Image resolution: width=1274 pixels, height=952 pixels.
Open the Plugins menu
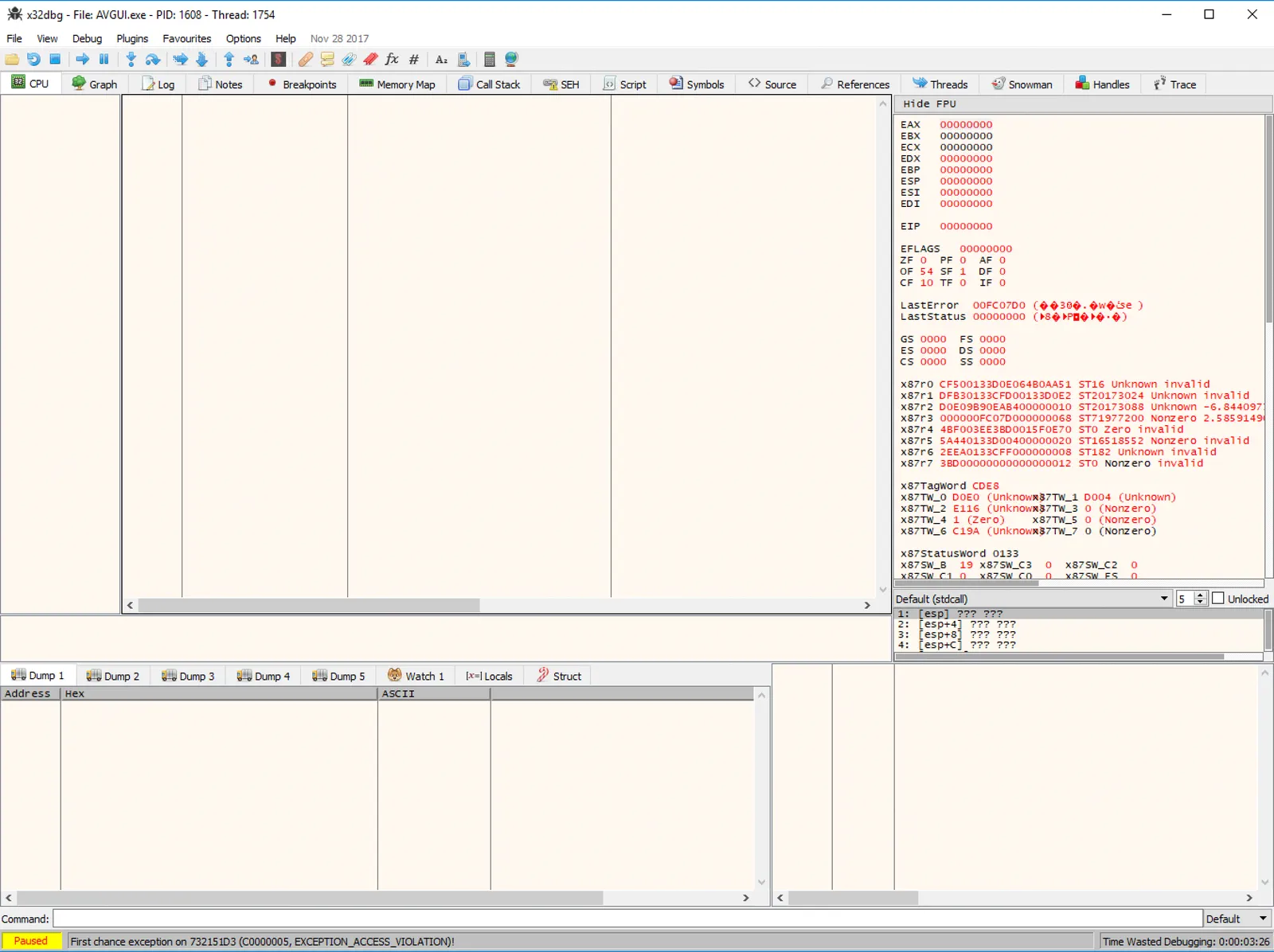point(132,38)
